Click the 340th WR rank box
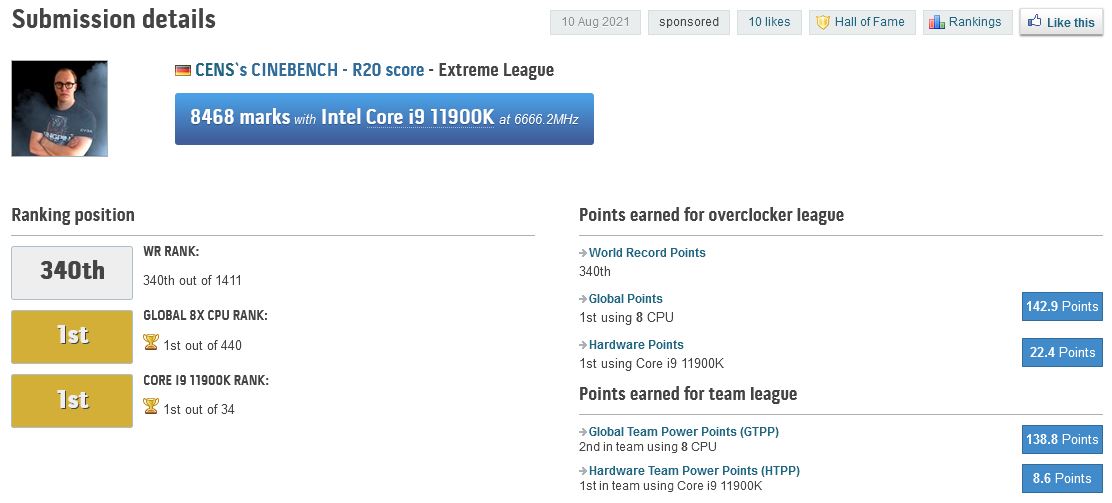Viewport: 1112px width, 503px height. point(72,272)
